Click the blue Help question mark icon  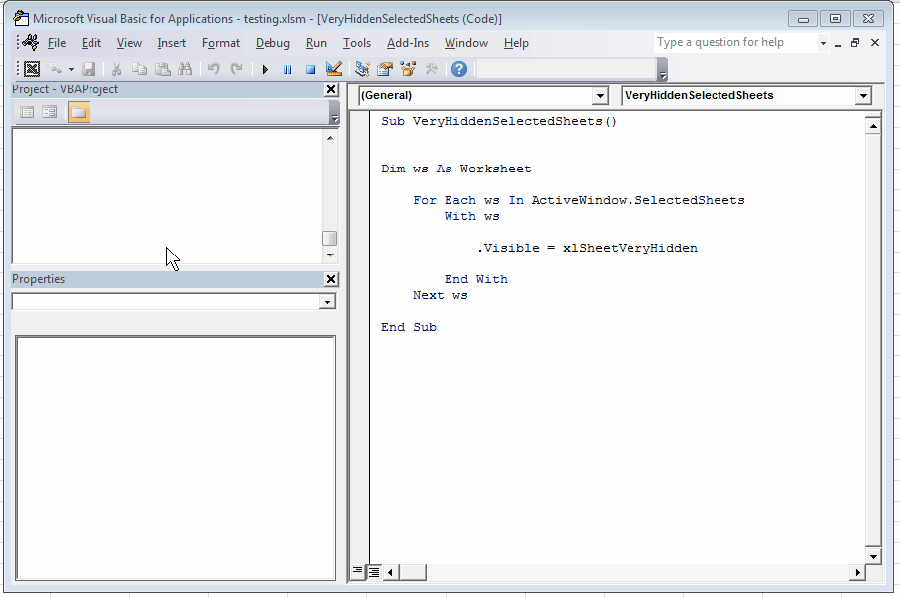[459, 69]
